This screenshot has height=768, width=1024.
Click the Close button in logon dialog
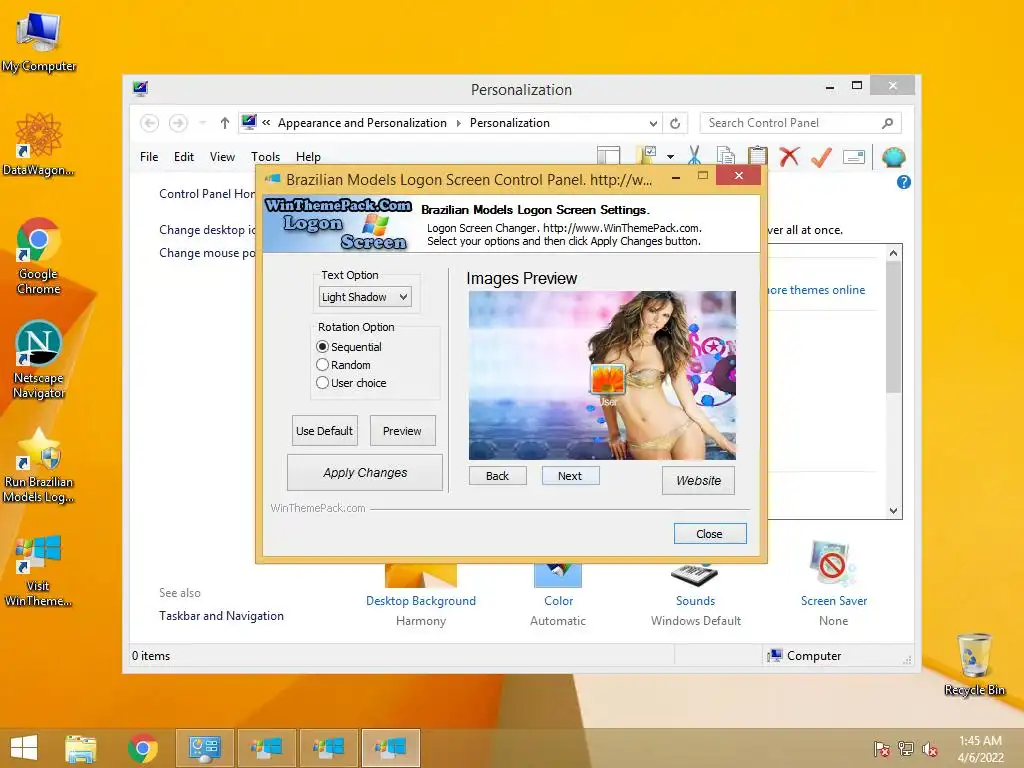tap(710, 534)
